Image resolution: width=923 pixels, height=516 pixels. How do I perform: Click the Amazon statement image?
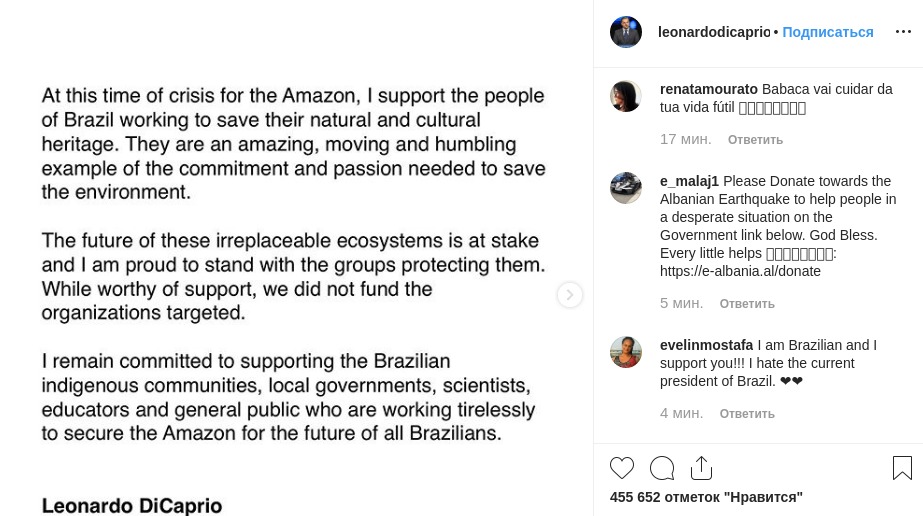click(295, 260)
